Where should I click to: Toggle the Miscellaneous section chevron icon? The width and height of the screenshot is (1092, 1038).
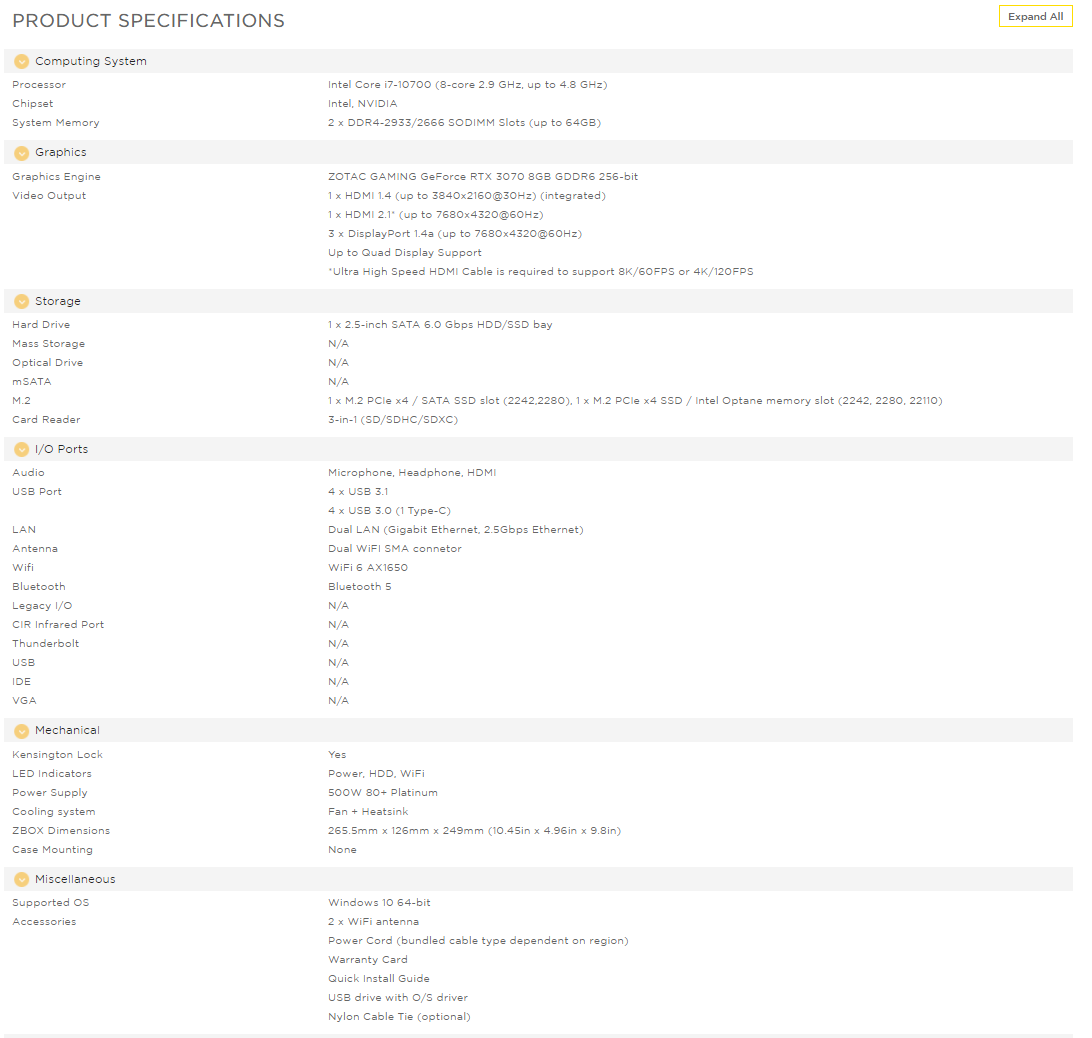coord(22,879)
